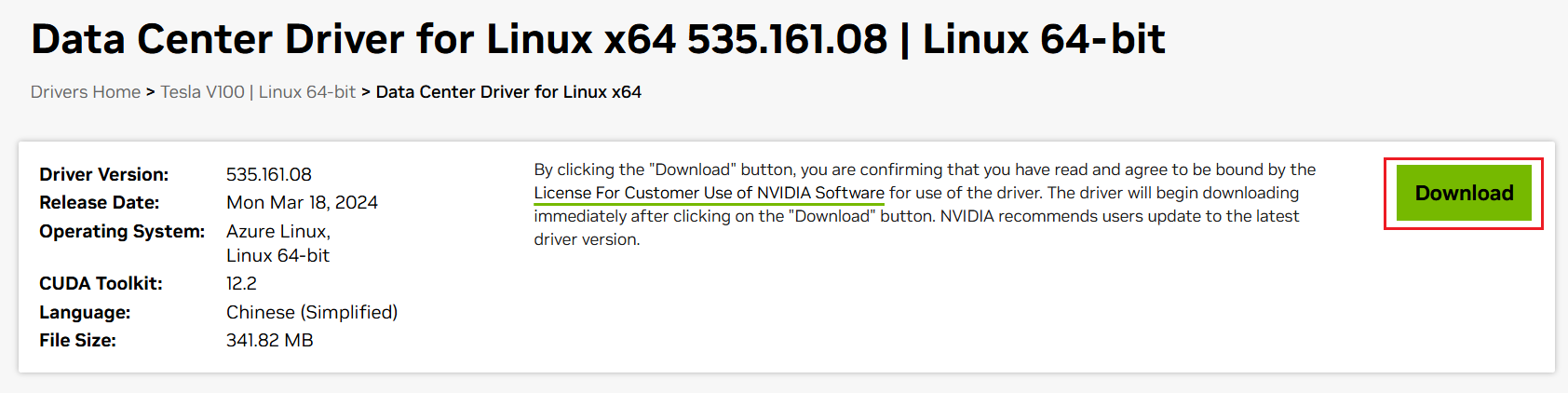Click the Operating System label

pos(122,231)
